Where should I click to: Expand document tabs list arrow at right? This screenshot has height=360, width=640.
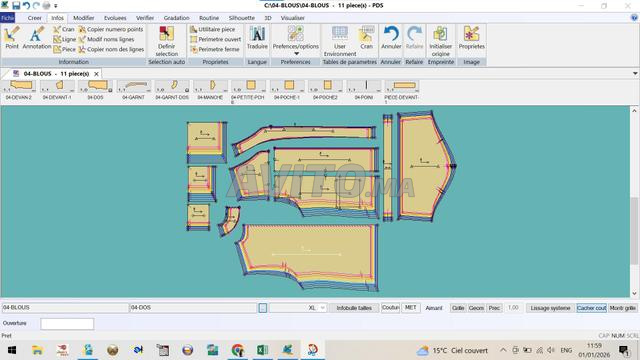tap(635, 73)
